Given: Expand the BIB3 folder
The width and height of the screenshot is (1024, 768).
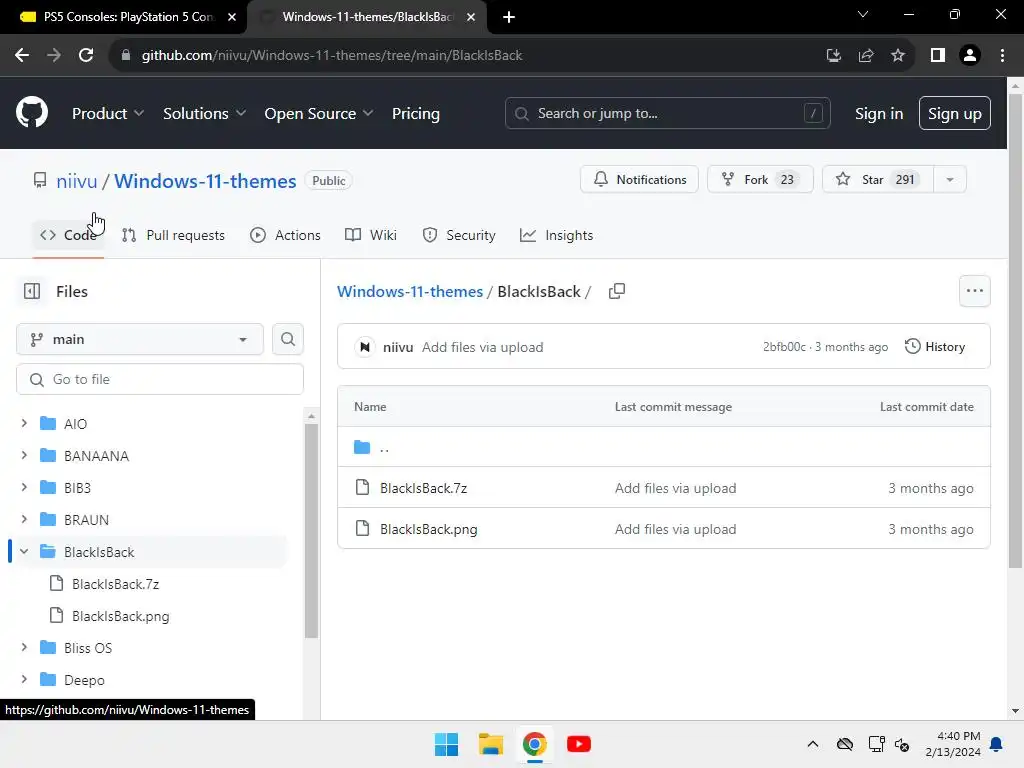Looking at the screenshot, I should coord(24,487).
